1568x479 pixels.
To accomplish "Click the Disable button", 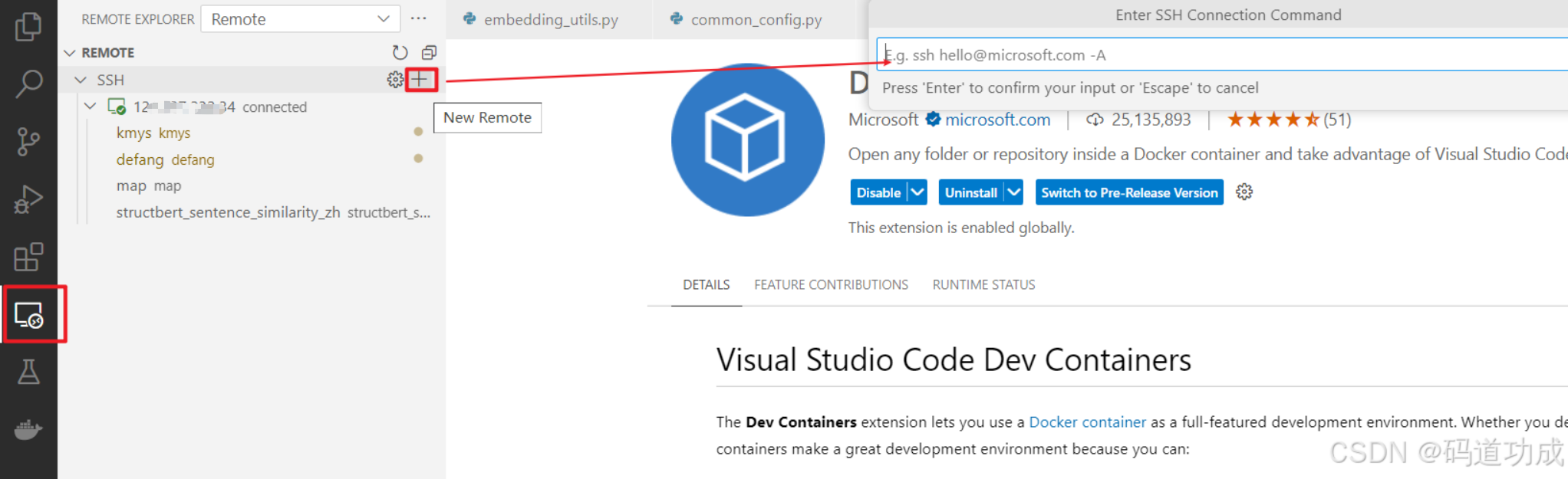I will tap(878, 192).
